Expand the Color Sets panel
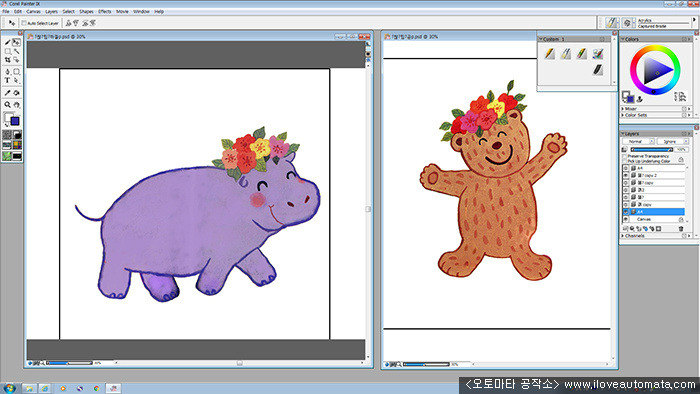The width and height of the screenshot is (700, 394). click(x=623, y=115)
